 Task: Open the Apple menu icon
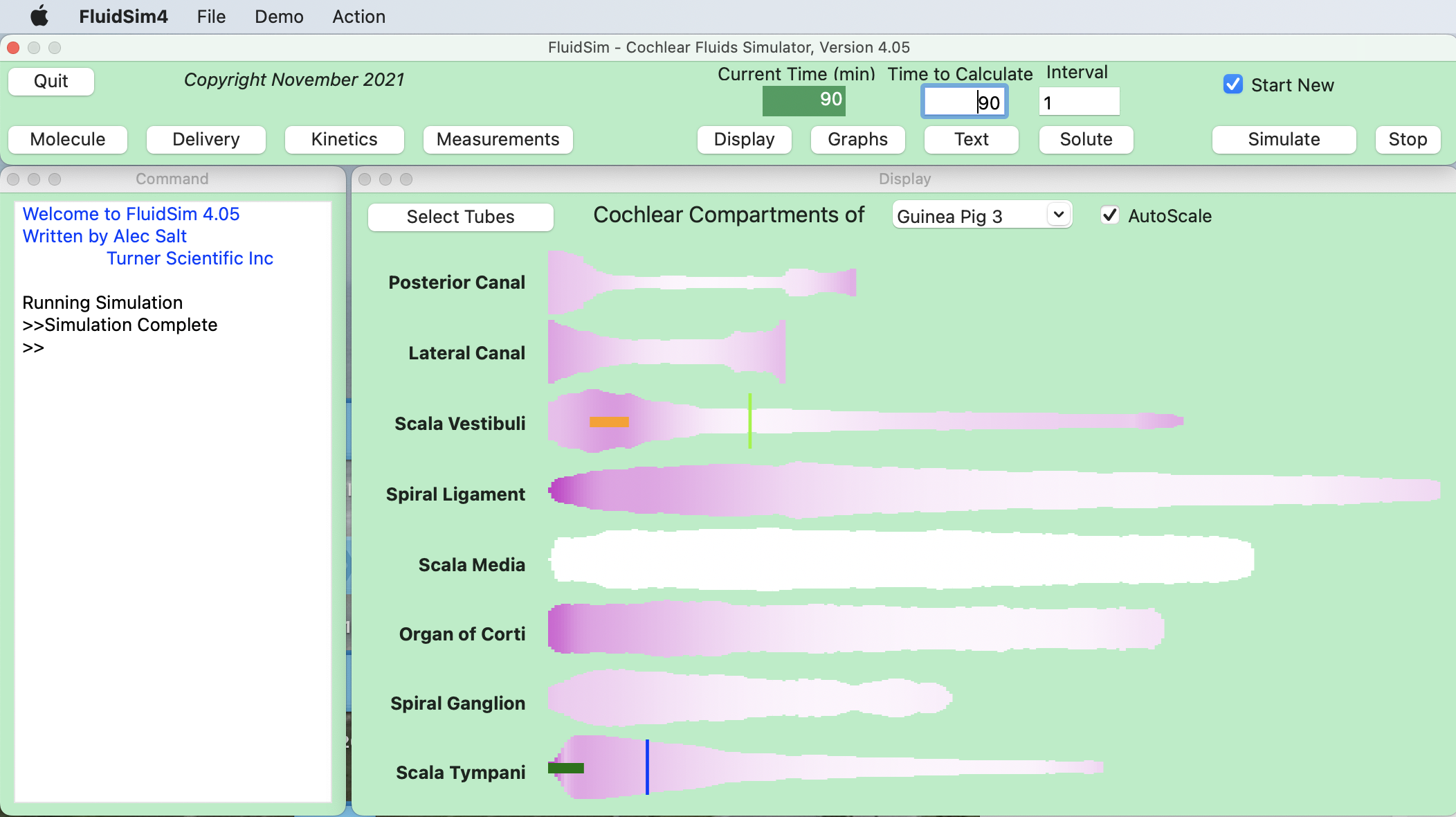39,16
